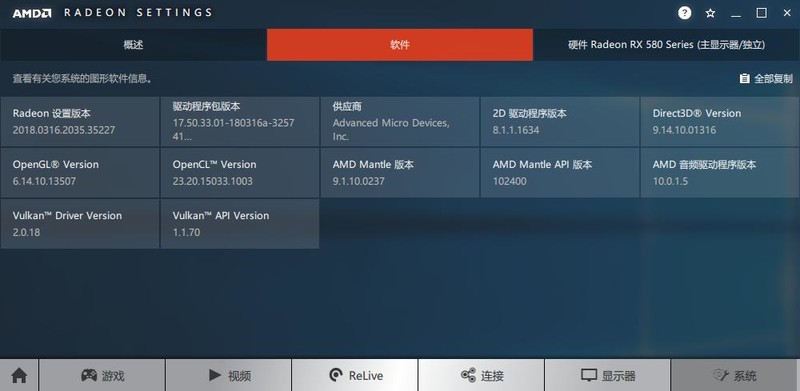Select the Direct3D Version tile
800x391 pixels.
[x=720, y=121]
